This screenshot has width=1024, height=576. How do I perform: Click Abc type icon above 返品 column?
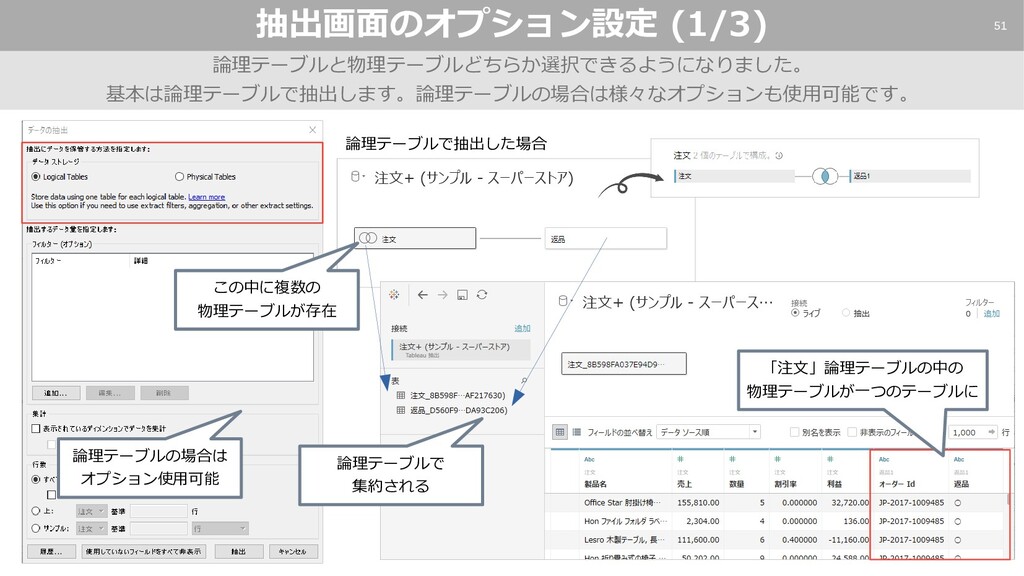[959, 459]
